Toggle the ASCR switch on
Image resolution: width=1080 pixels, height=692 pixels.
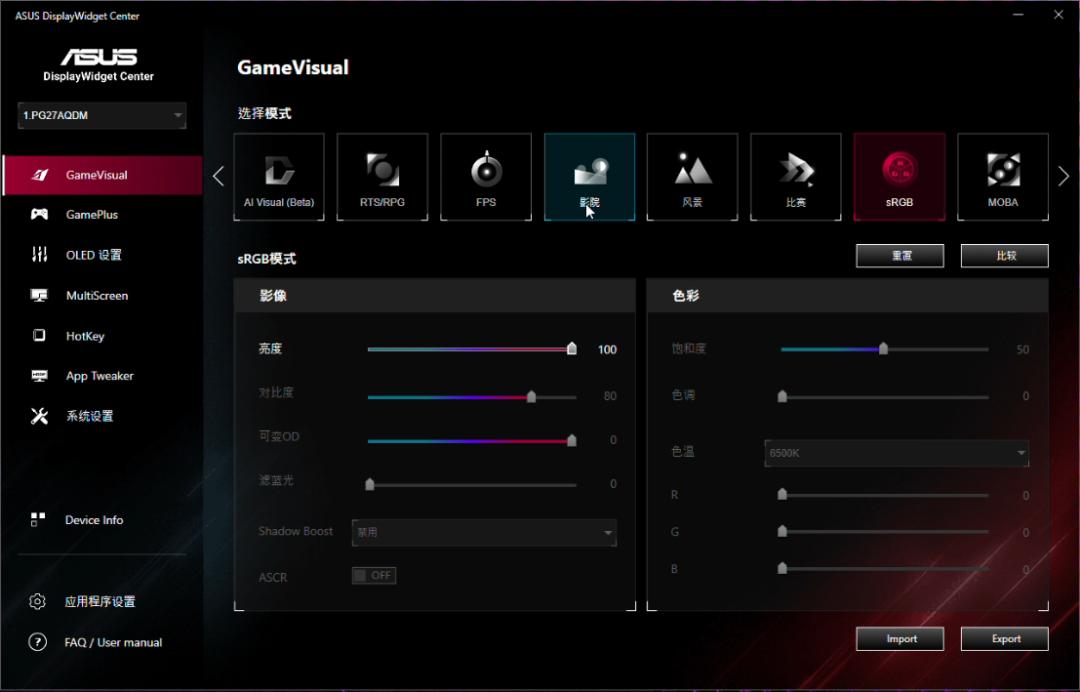click(373, 575)
